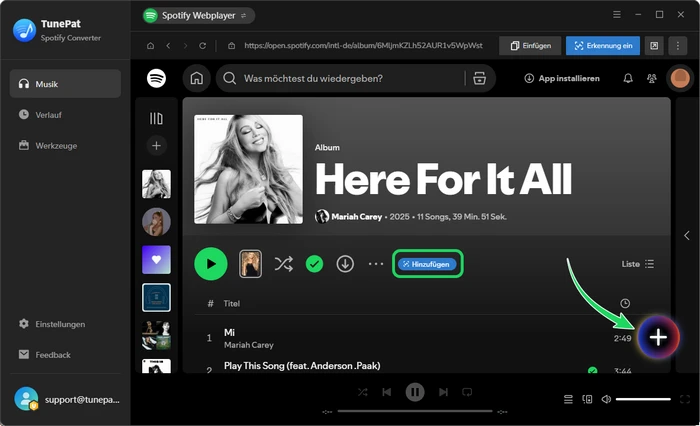
Task: Open the Werkzeuge tools section
Action: pos(65,146)
